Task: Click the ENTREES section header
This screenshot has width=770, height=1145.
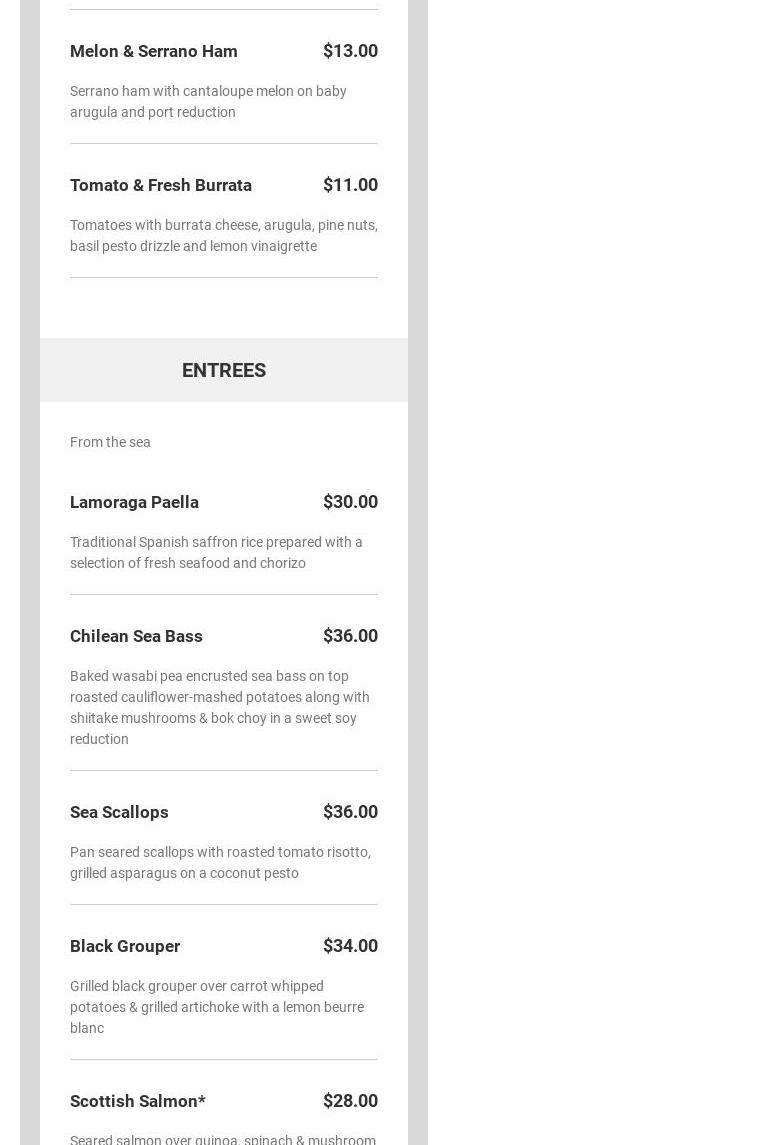Action: pos(224,370)
